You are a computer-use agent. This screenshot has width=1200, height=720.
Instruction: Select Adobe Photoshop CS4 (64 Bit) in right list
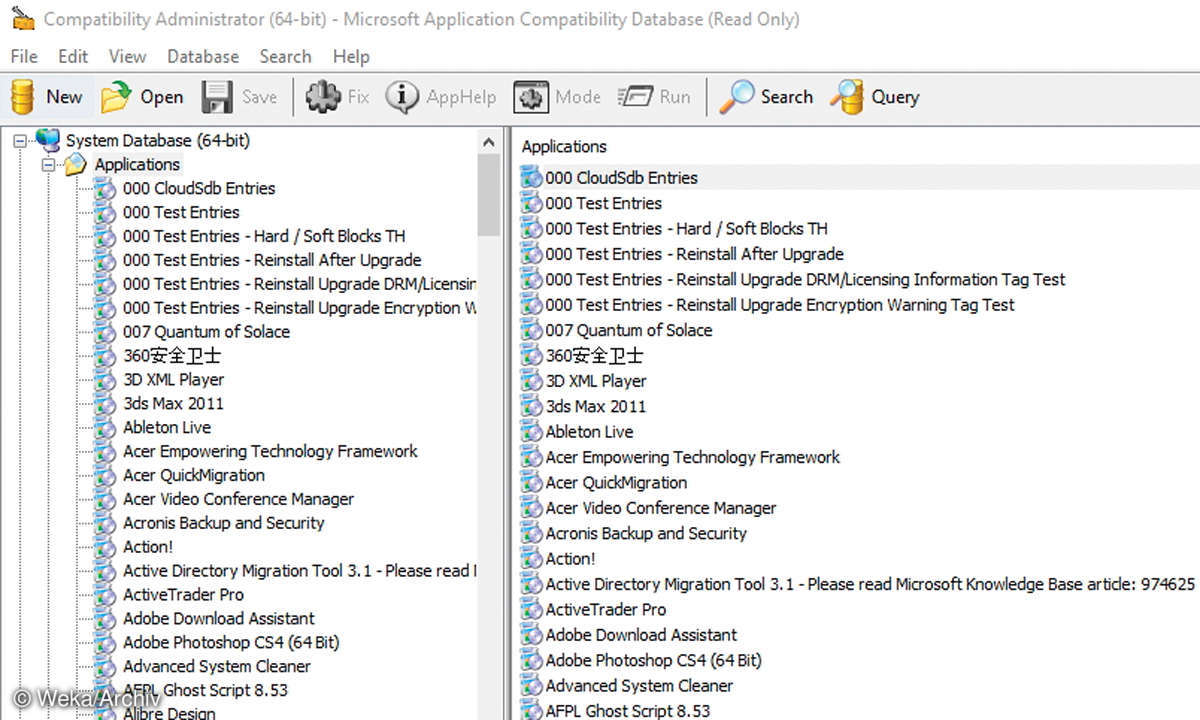pyautogui.click(x=653, y=661)
